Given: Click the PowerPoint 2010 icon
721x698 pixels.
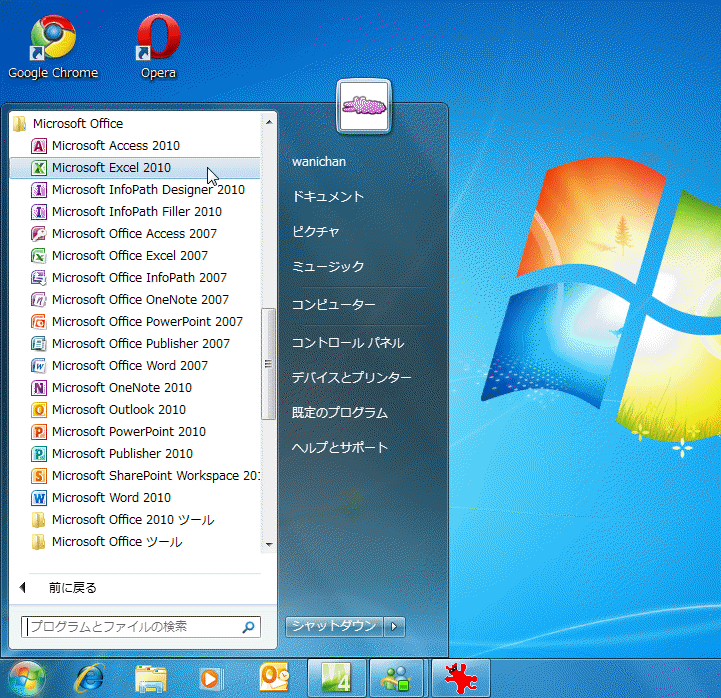Looking at the screenshot, I should coord(39,432).
